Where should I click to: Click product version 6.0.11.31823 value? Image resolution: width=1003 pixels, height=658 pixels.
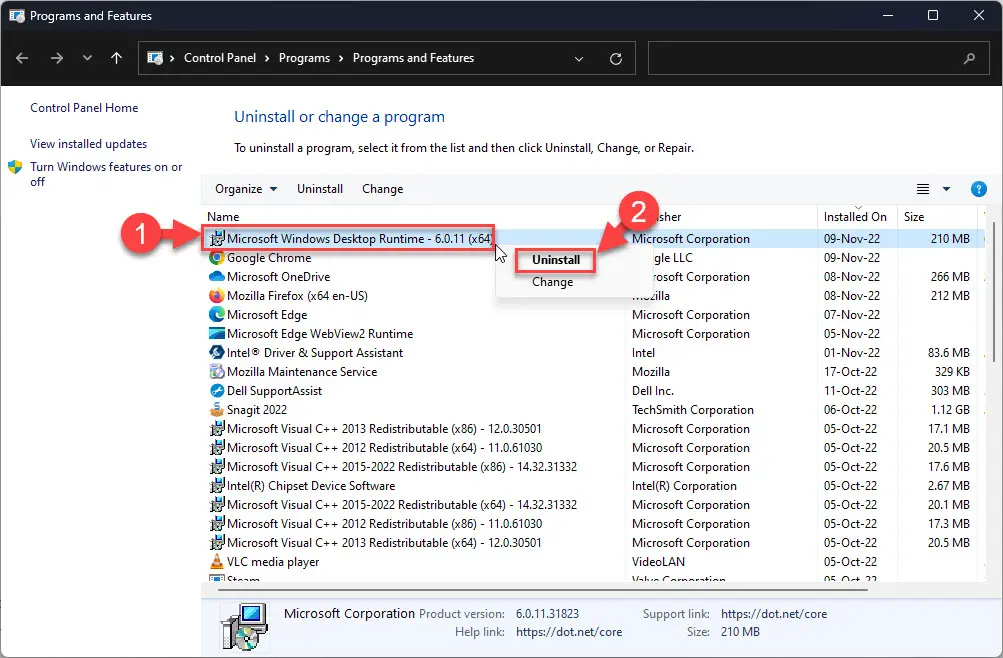(548, 614)
